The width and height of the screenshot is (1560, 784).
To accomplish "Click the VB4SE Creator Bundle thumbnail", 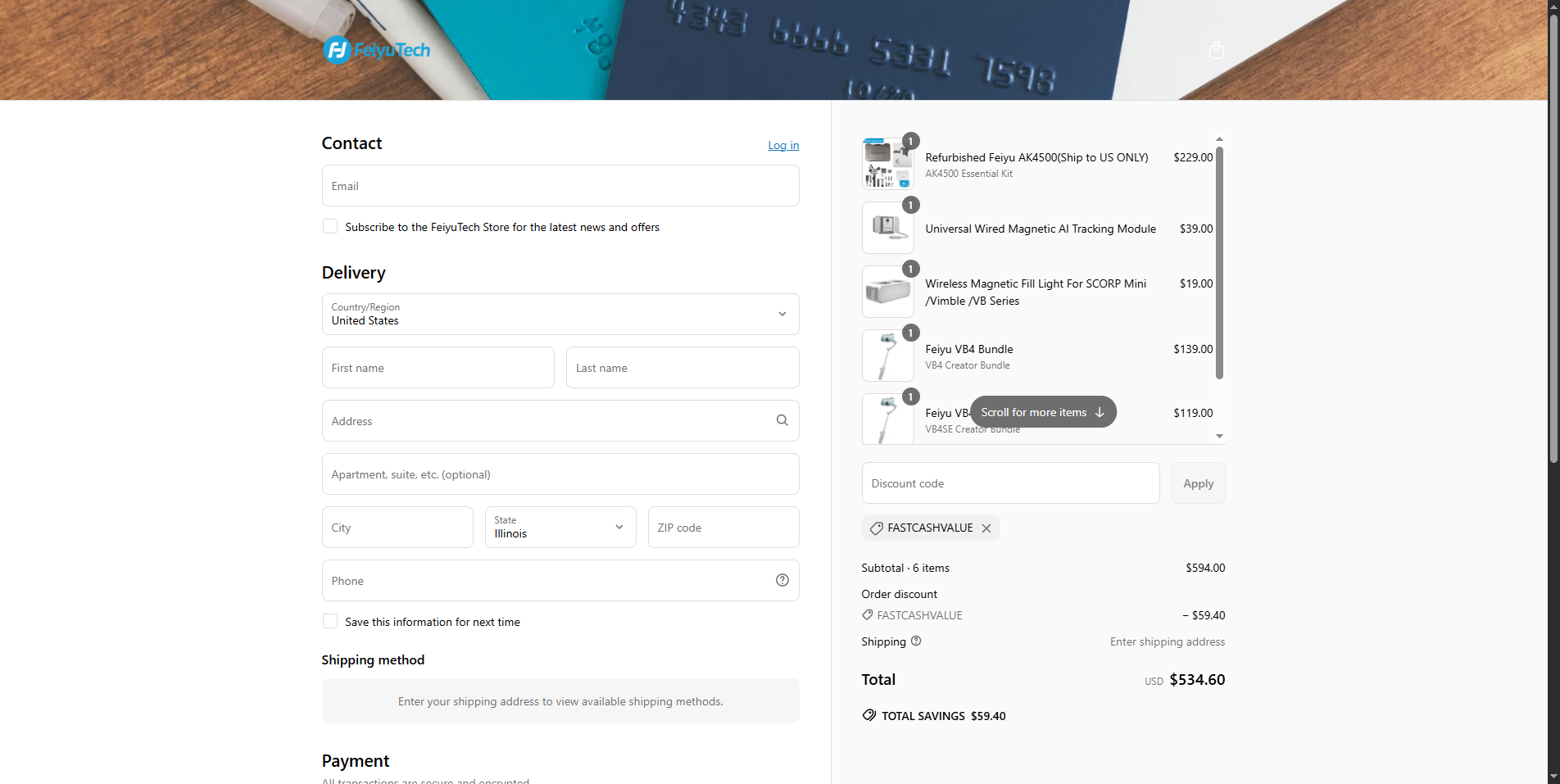I will [x=888, y=419].
